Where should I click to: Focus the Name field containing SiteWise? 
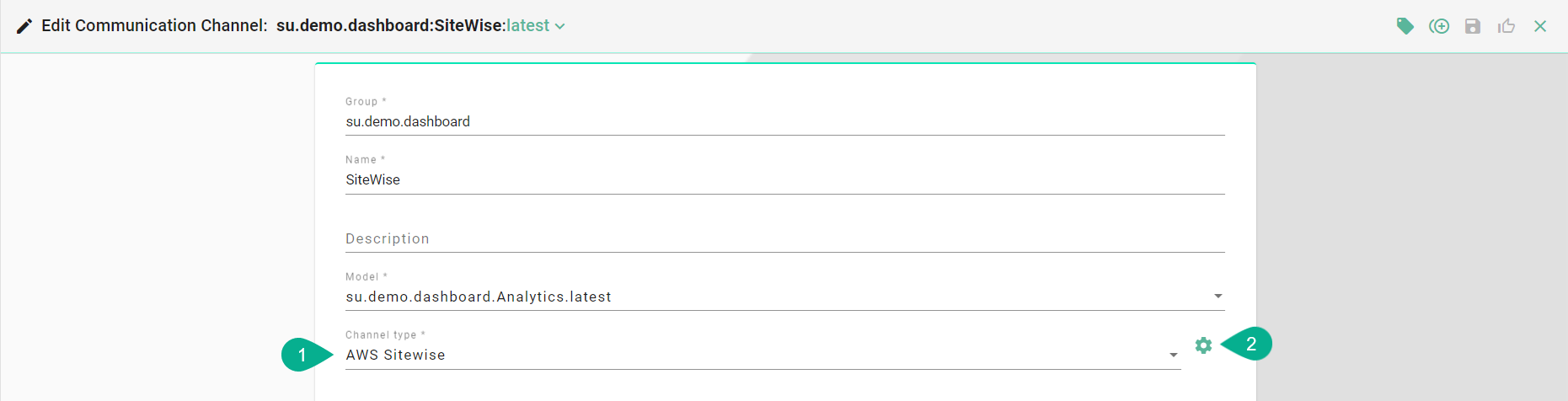(x=784, y=179)
